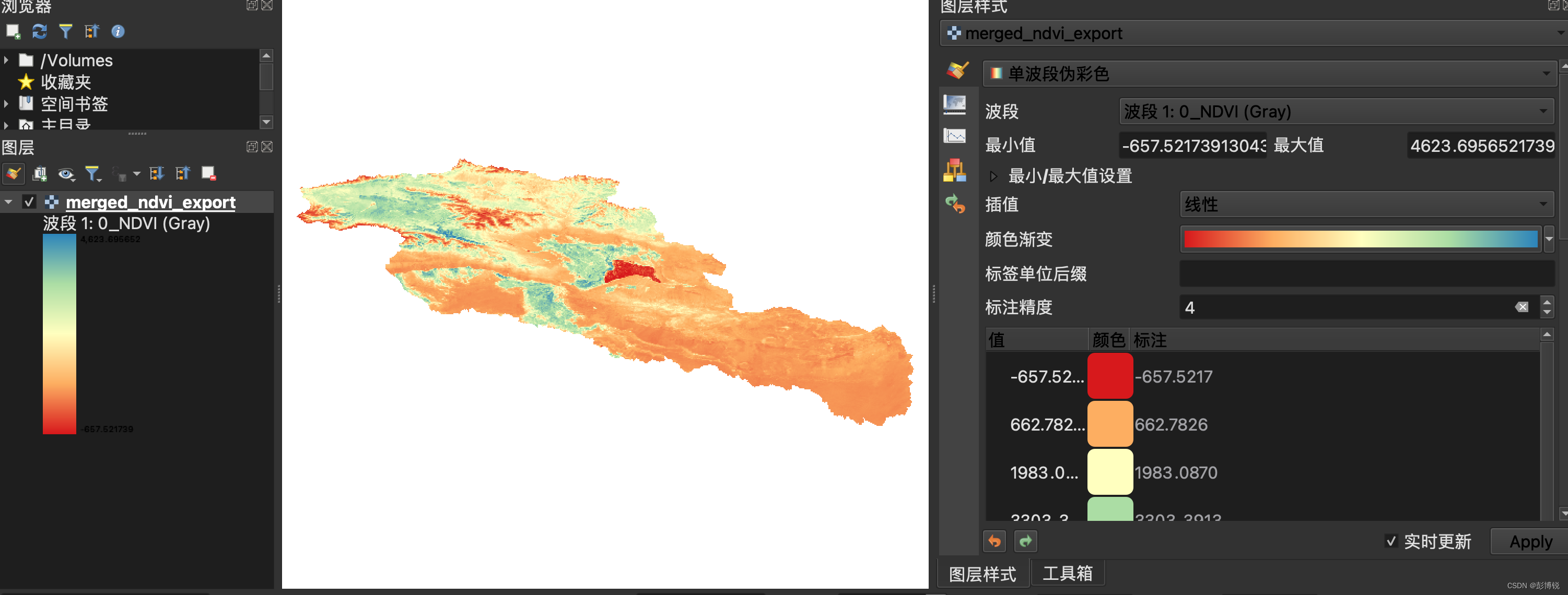Uncheck visibility of merged_ndvi_export layer

[29, 201]
